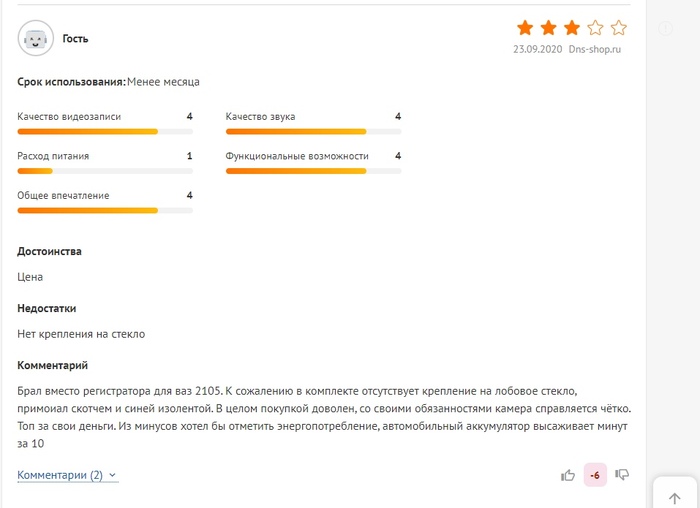Image resolution: width=700 pixels, height=508 pixels.
Task: Click the Общее впечатление rating bar
Action: 105,210
